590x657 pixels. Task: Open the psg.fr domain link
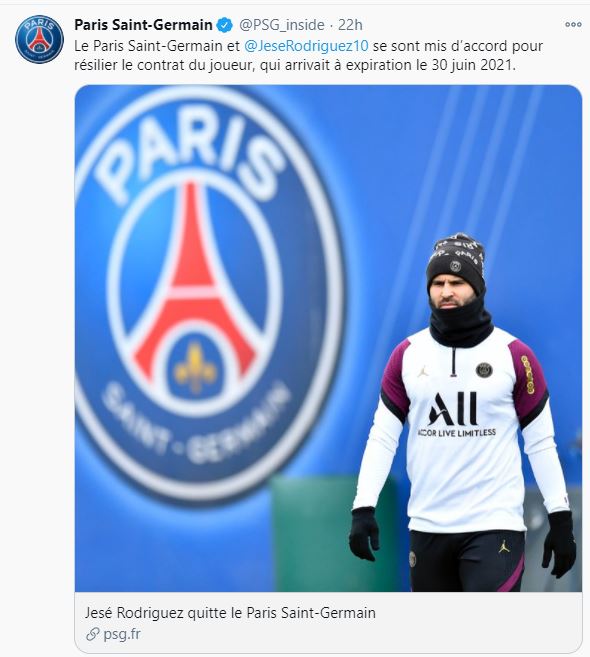(x=122, y=634)
